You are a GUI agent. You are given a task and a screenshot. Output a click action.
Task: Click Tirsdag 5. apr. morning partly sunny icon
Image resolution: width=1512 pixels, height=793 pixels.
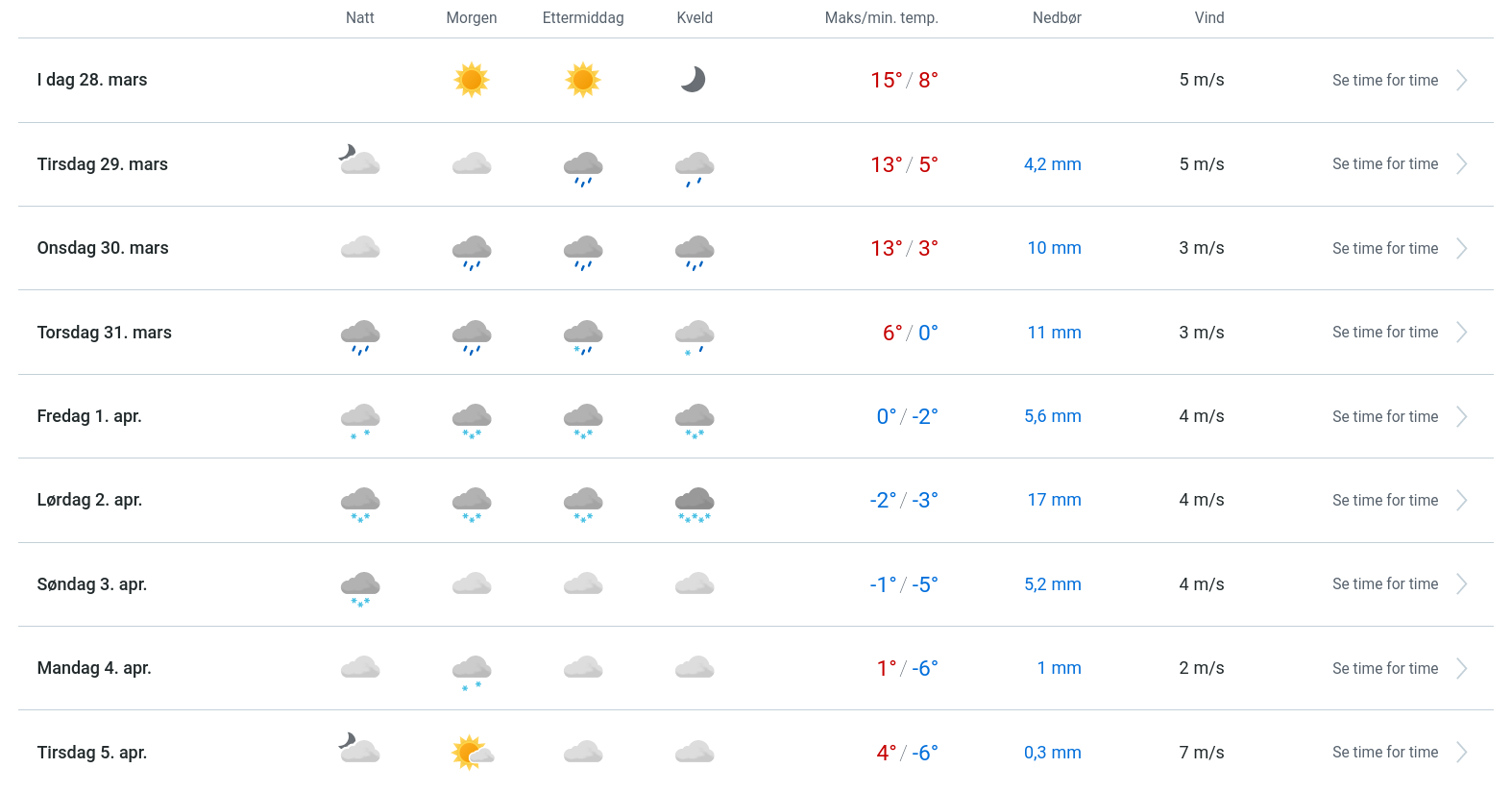[472, 753]
